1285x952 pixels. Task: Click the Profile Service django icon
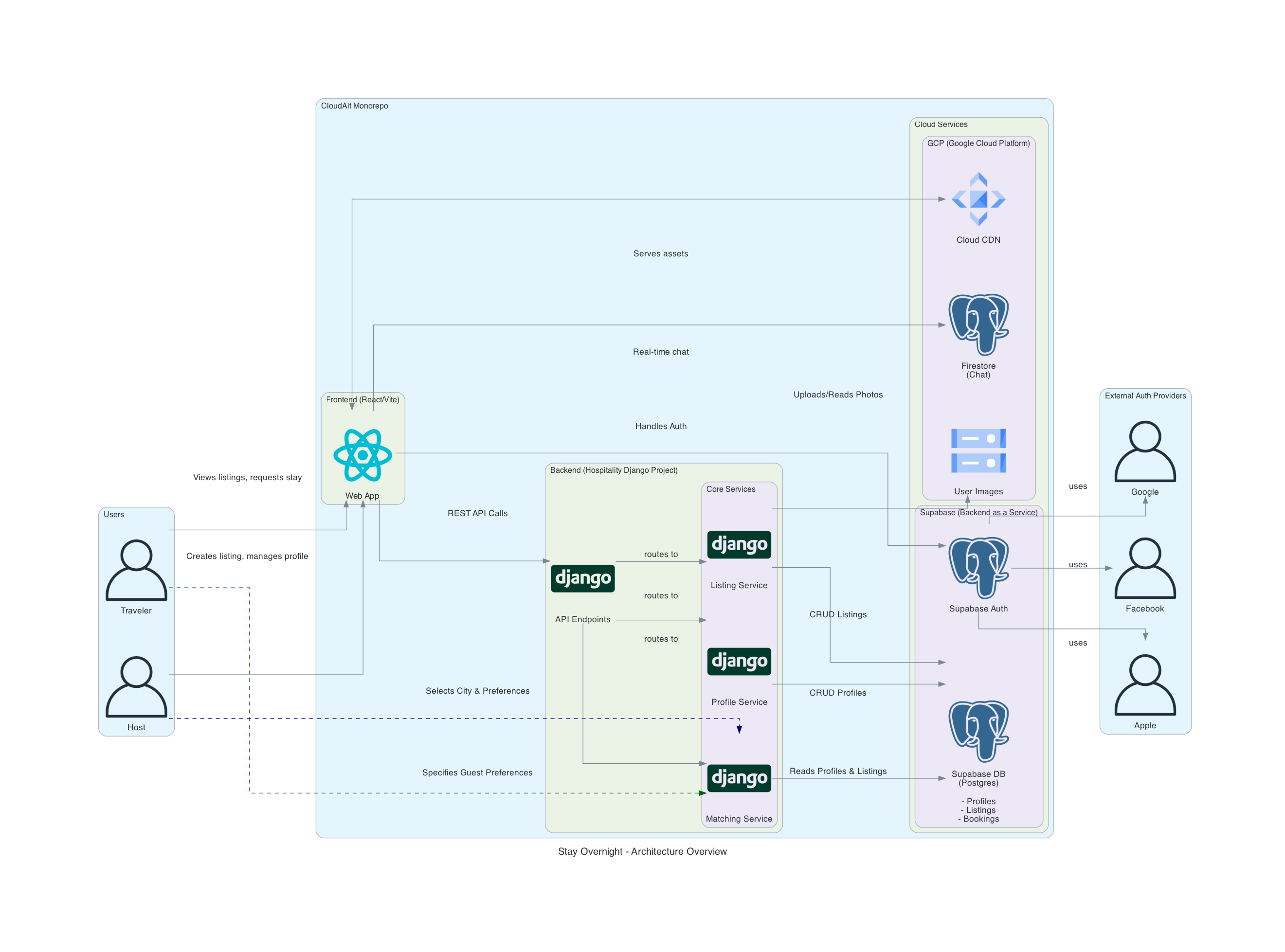(739, 661)
